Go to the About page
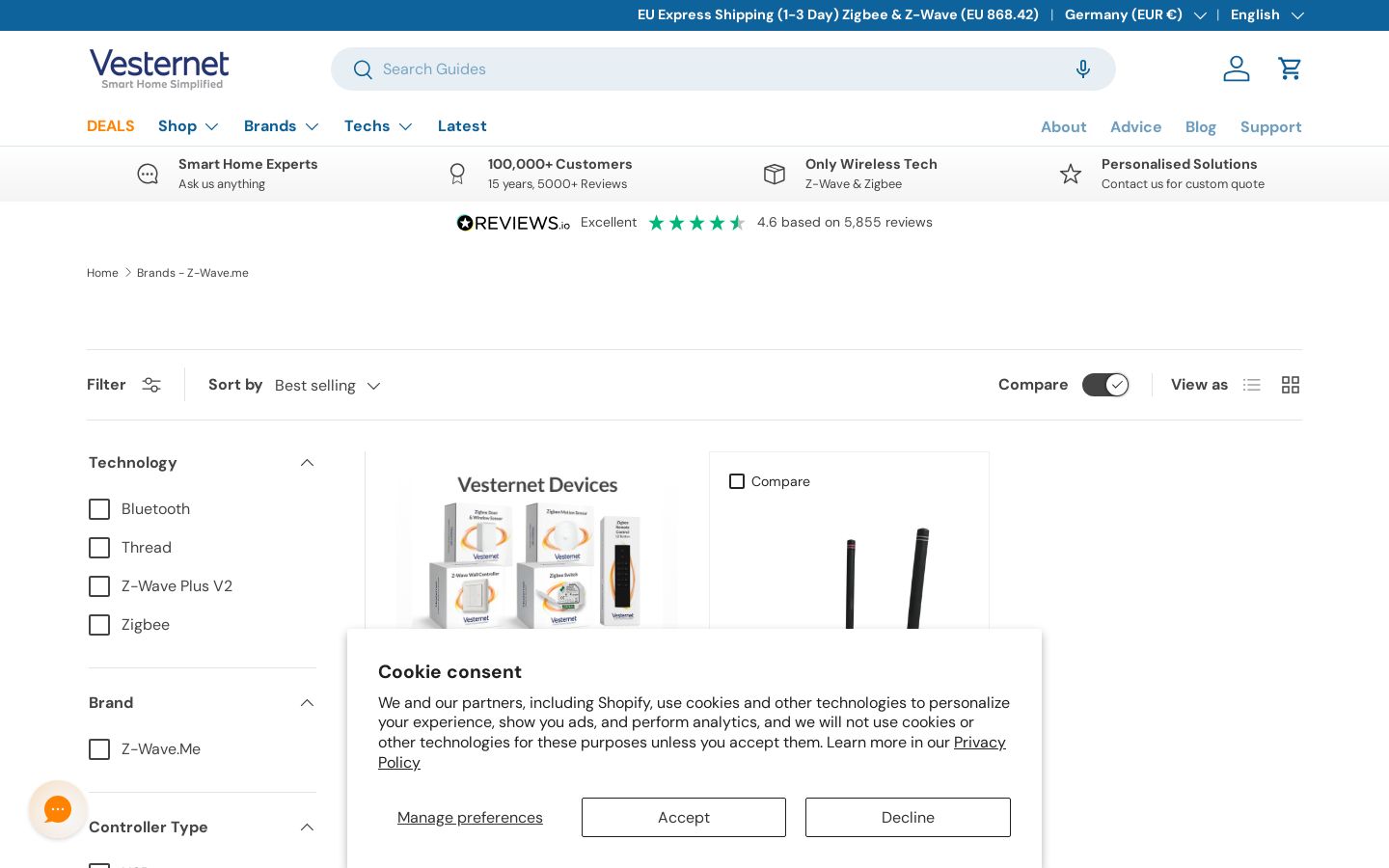 point(1064,127)
